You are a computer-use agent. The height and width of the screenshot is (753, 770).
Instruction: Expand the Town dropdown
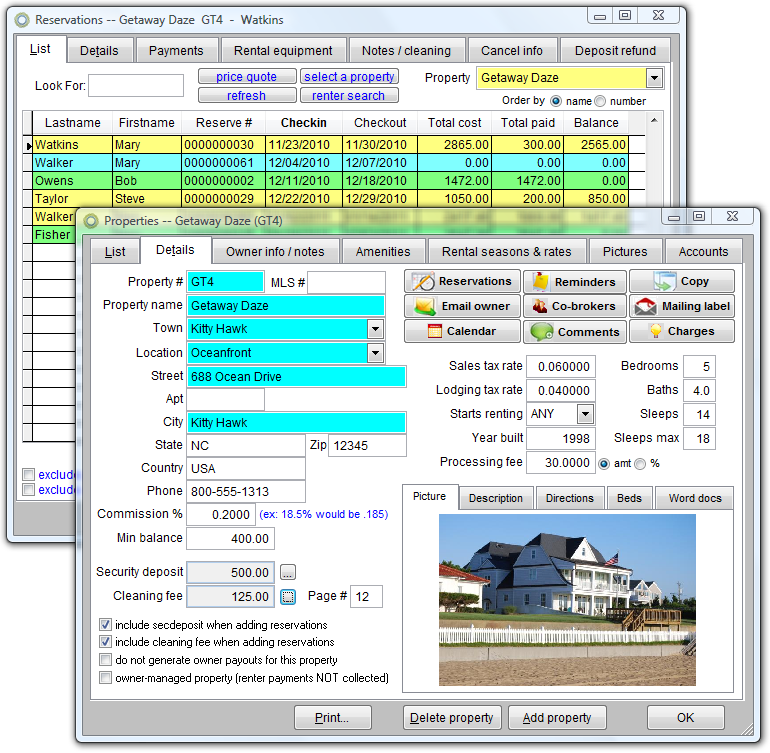[376, 329]
